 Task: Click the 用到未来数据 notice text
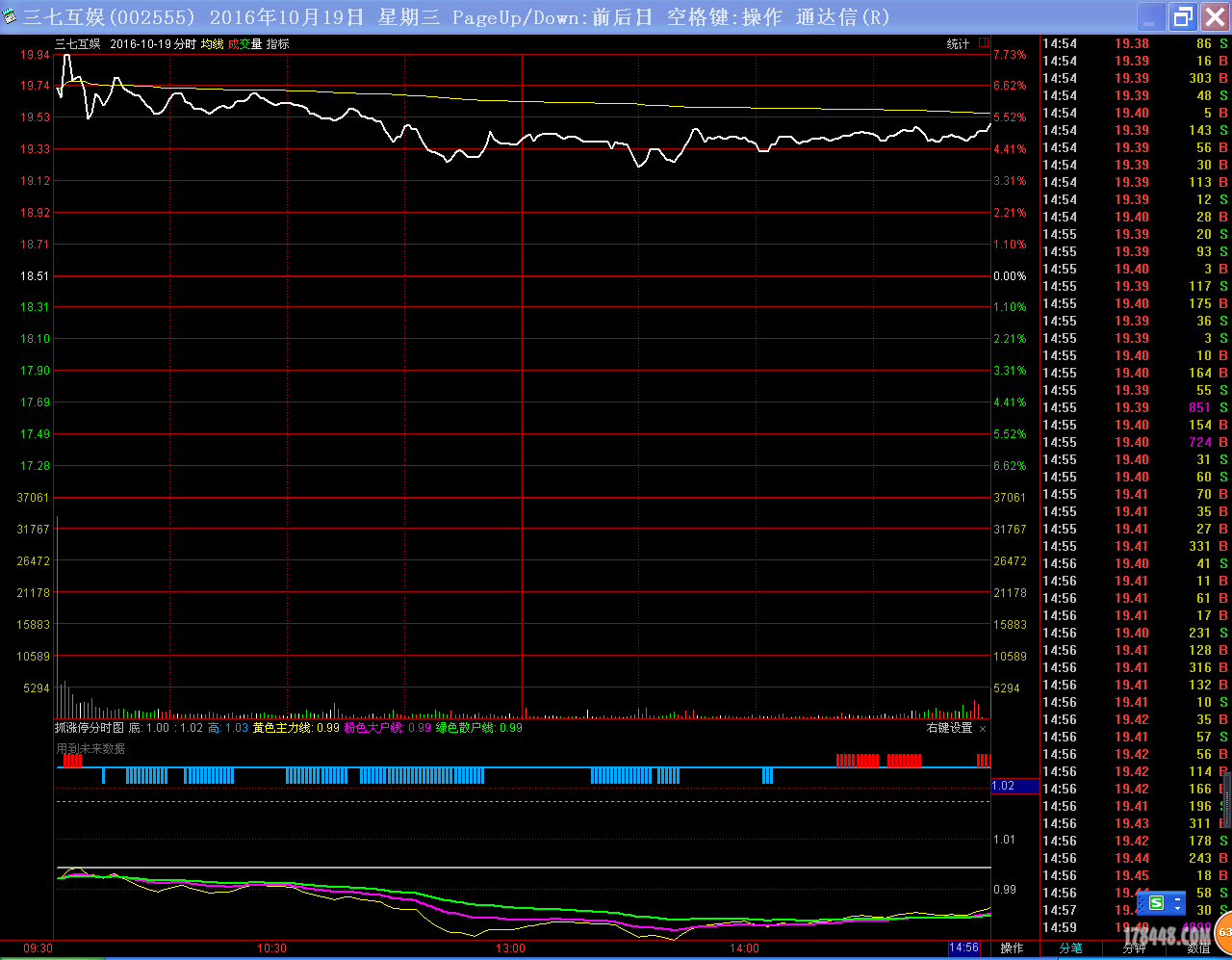click(x=90, y=748)
